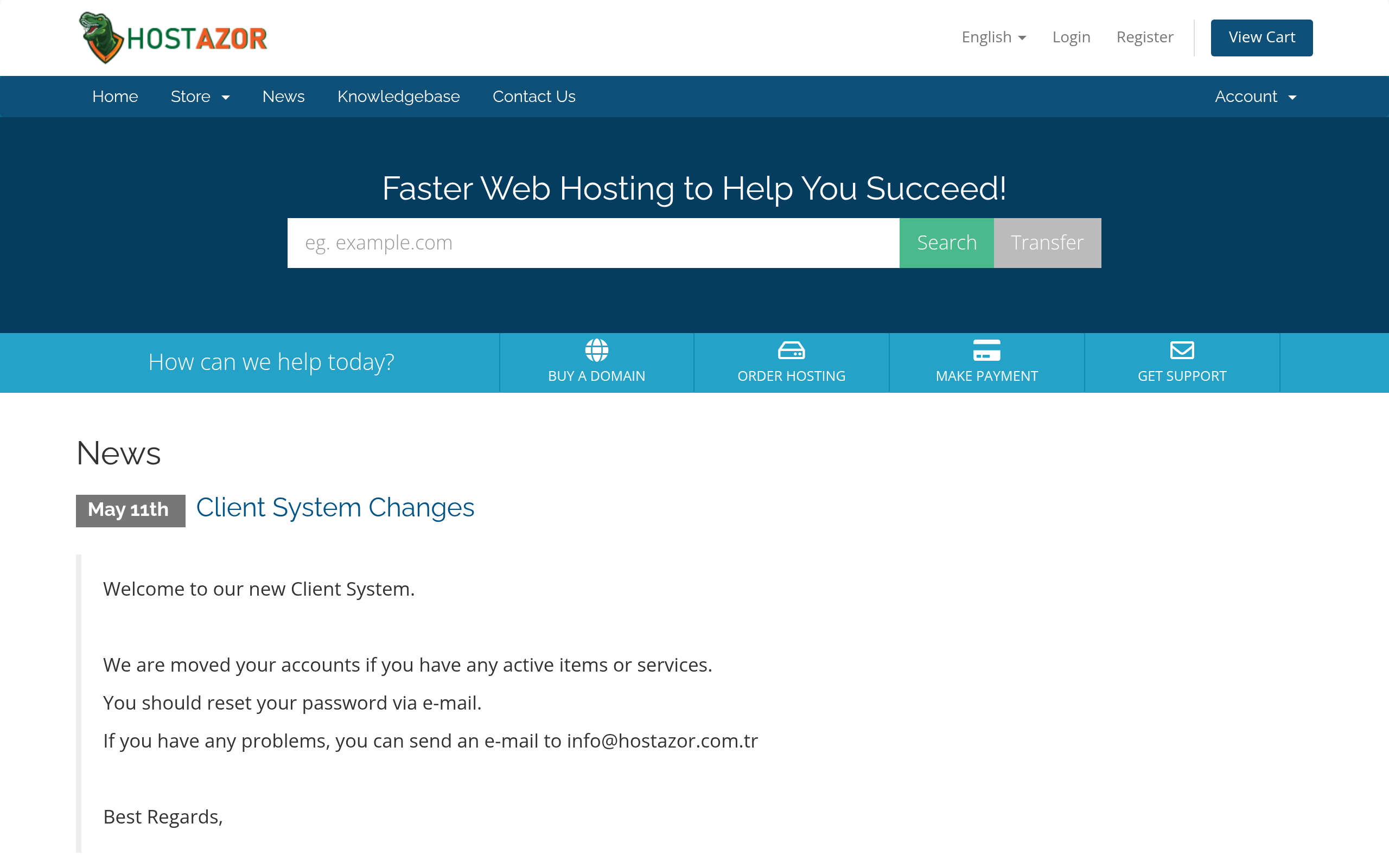1389x868 pixels.
Task: Click the ORDER HOSTING label
Action: click(x=791, y=376)
